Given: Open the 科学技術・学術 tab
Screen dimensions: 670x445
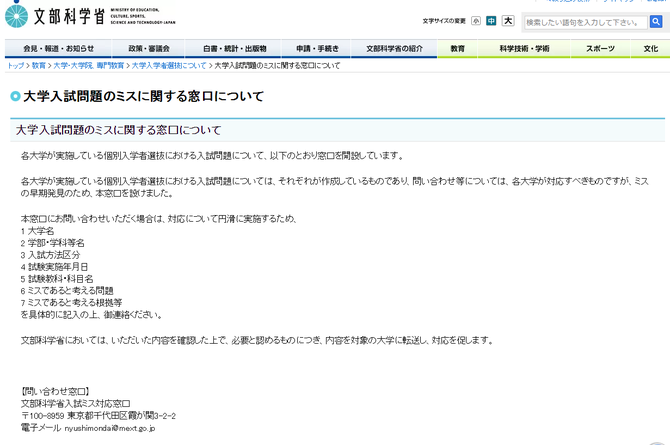Looking at the screenshot, I should click(524, 49).
